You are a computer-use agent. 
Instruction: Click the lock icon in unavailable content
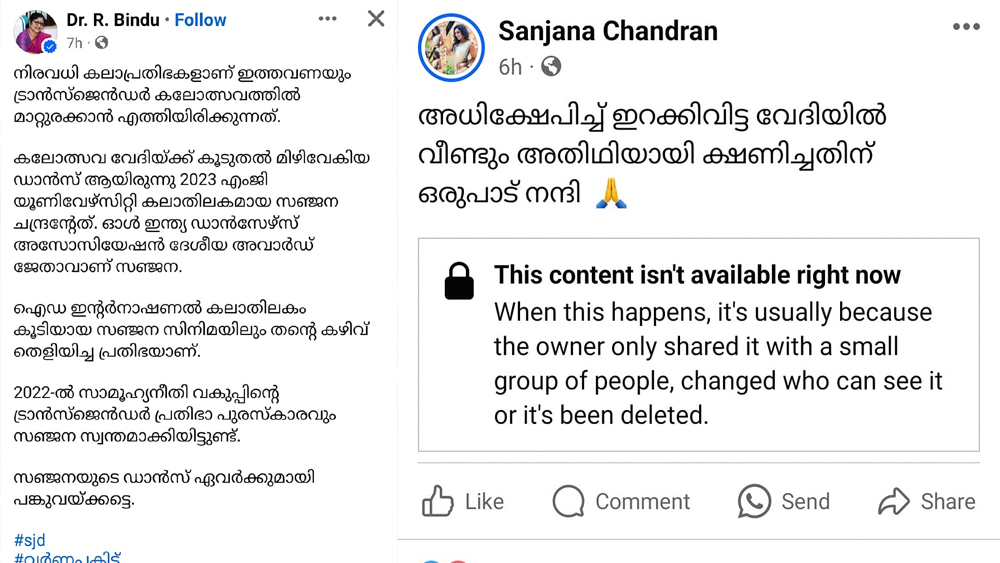459,281
